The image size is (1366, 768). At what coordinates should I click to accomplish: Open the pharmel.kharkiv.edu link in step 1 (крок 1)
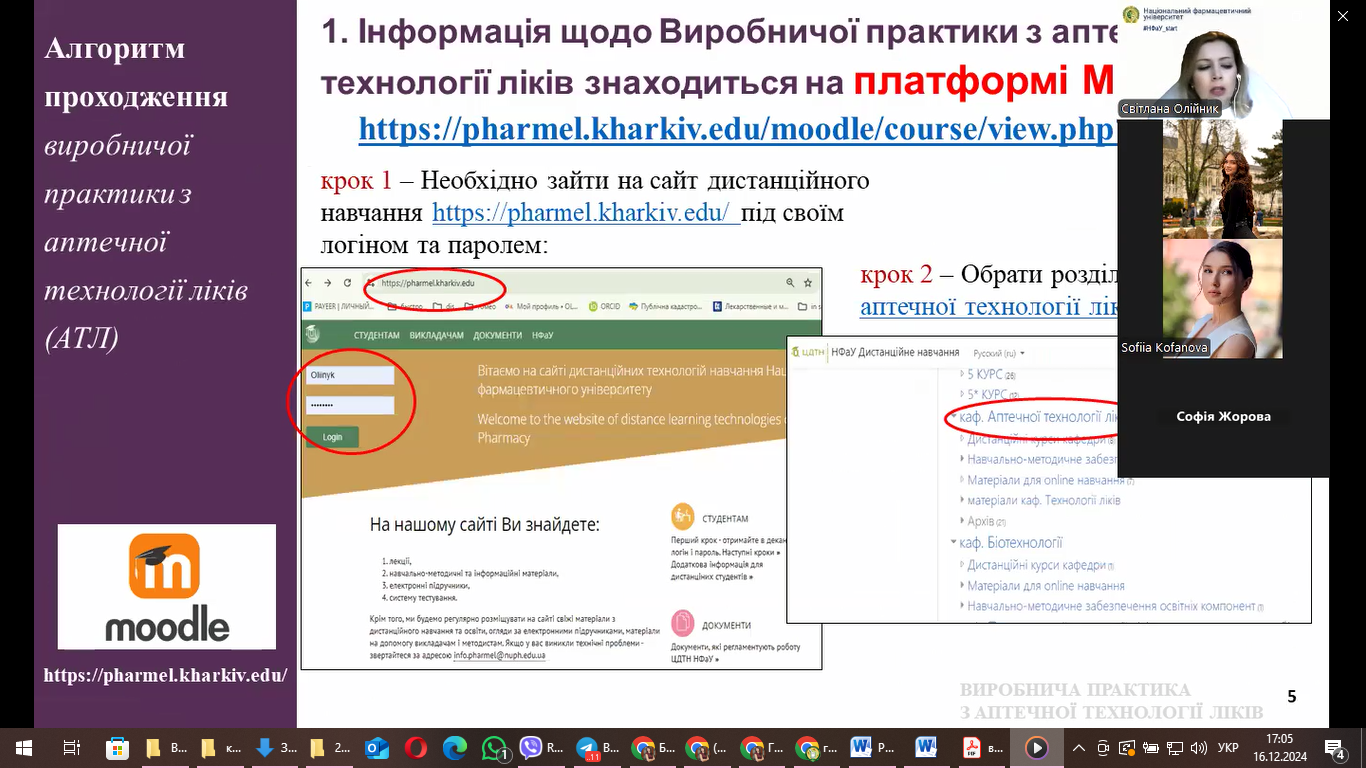586,213
